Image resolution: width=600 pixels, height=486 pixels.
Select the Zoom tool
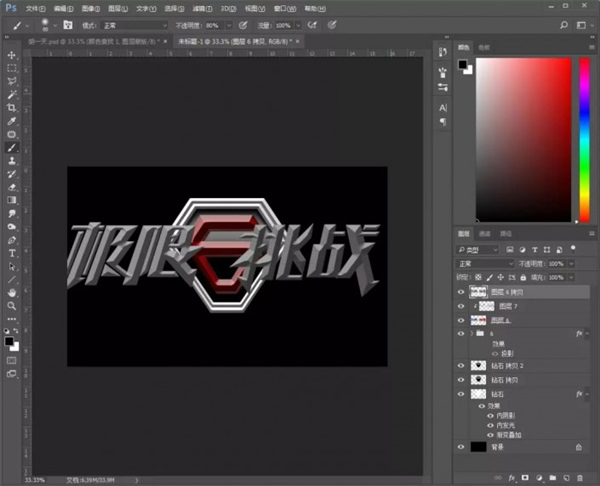[11, 306]
